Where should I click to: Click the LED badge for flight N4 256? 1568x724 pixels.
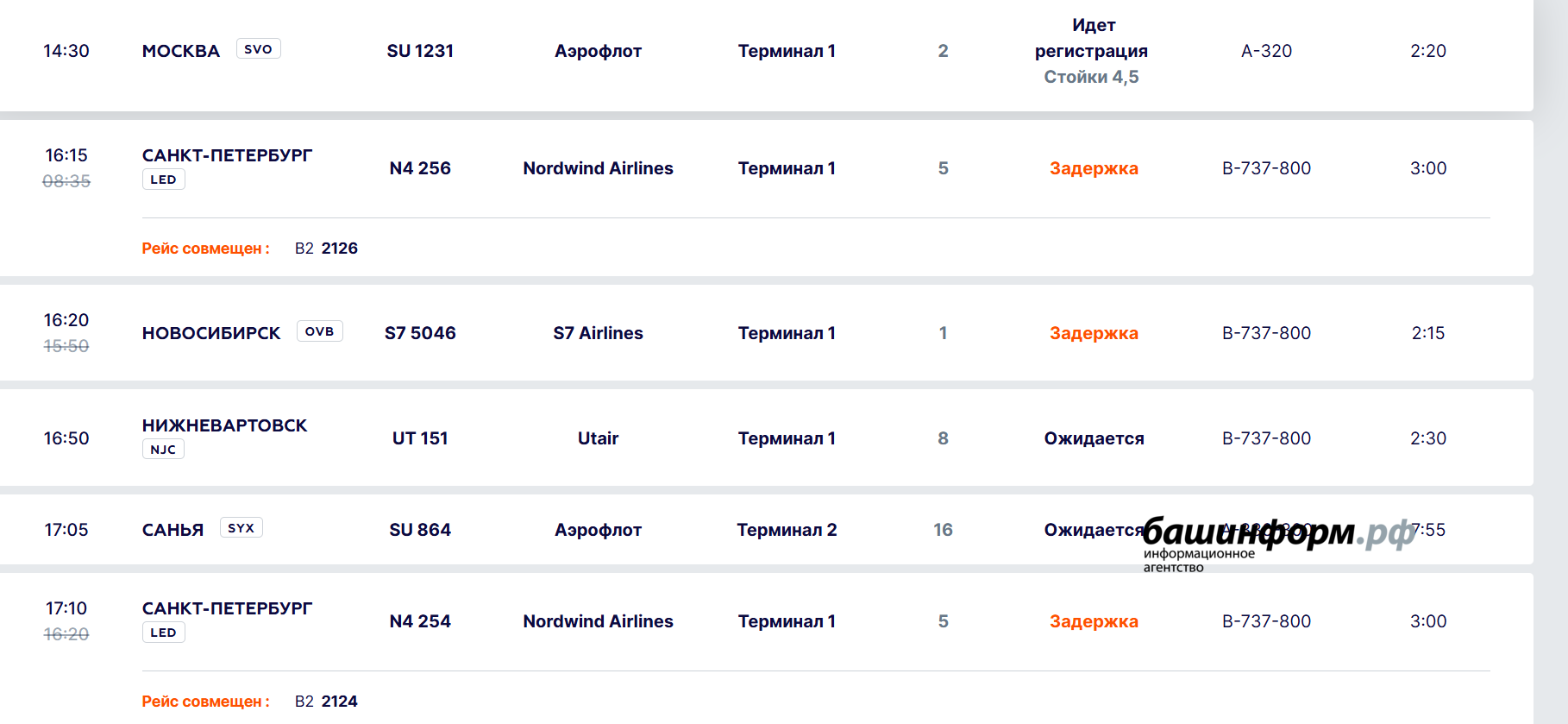pos(163,179)
